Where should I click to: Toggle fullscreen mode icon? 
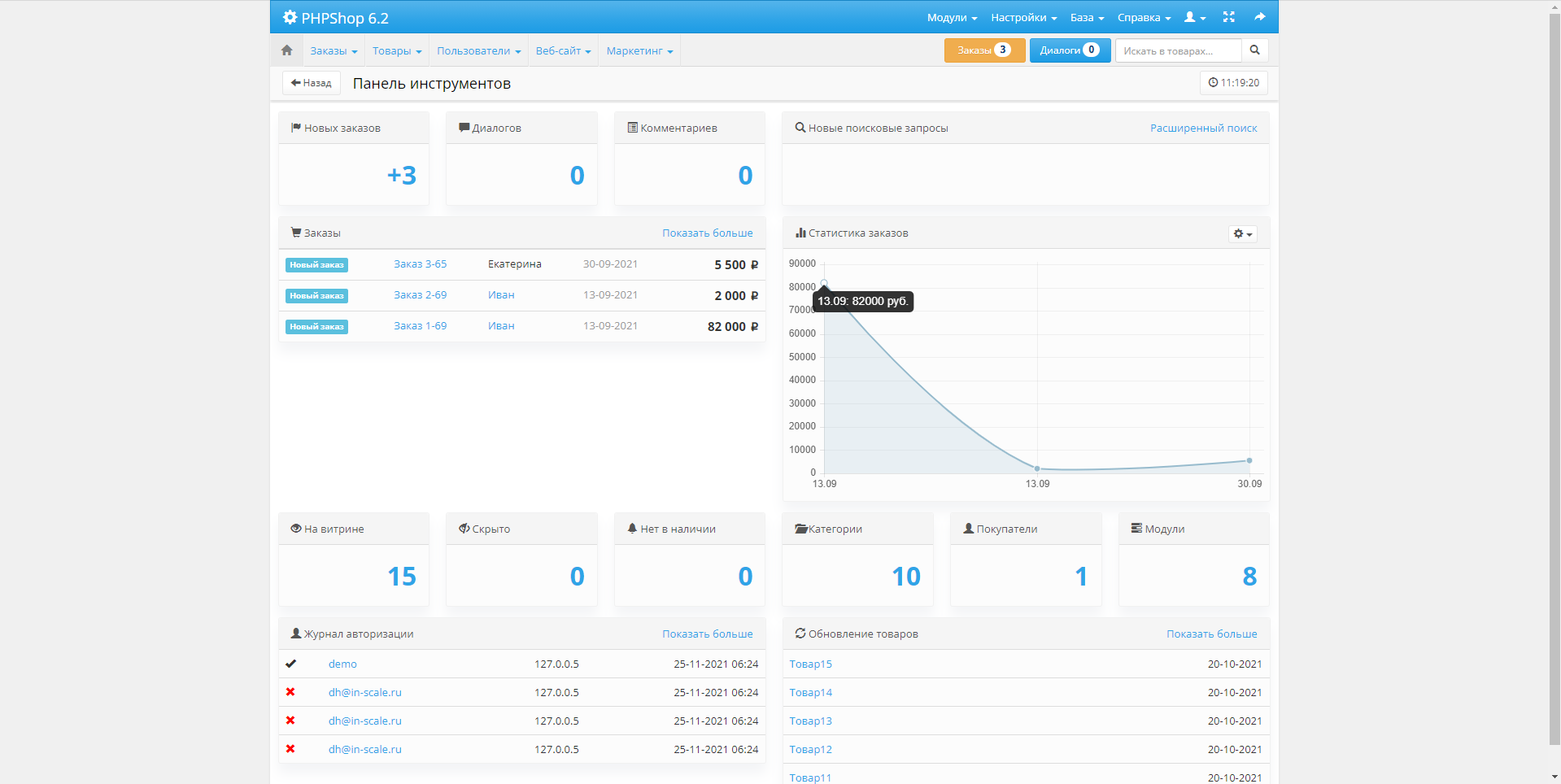coord(1228,17)
